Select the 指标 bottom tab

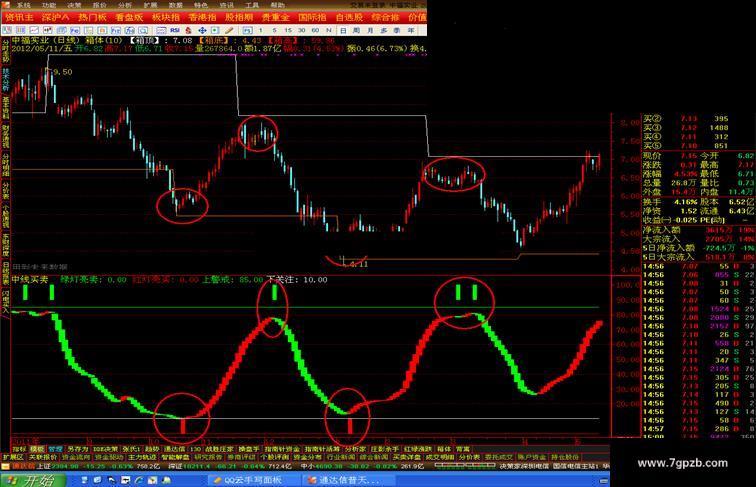[x=18, y=449]
